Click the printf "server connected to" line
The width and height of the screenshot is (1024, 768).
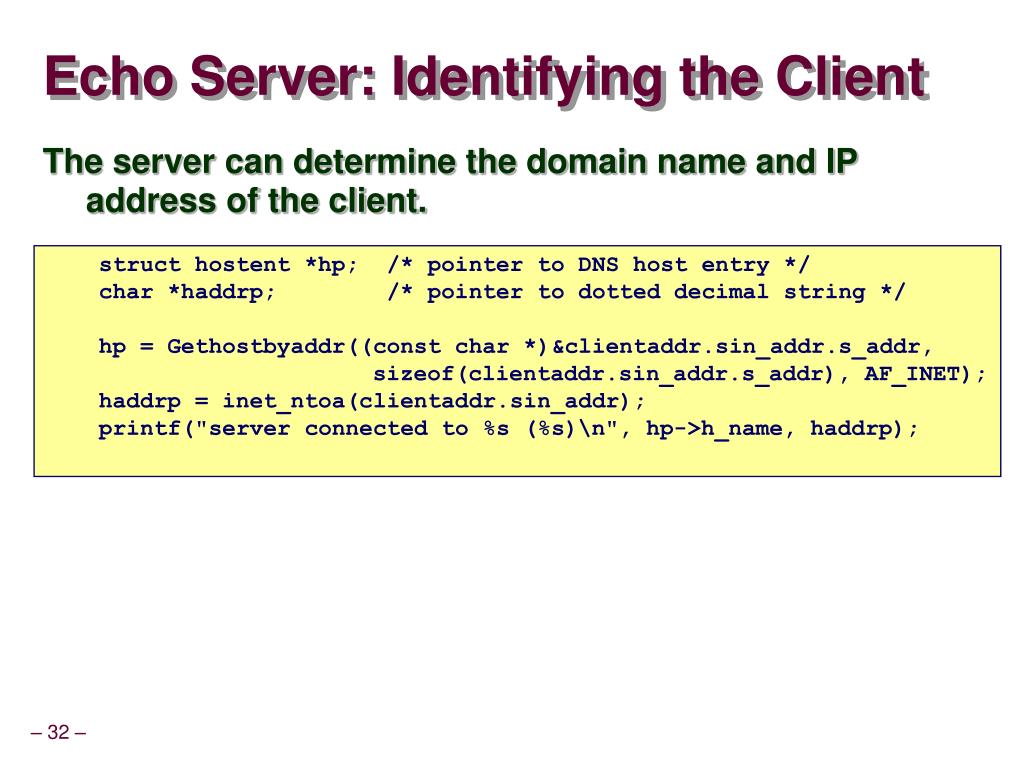tap(508, 428)
